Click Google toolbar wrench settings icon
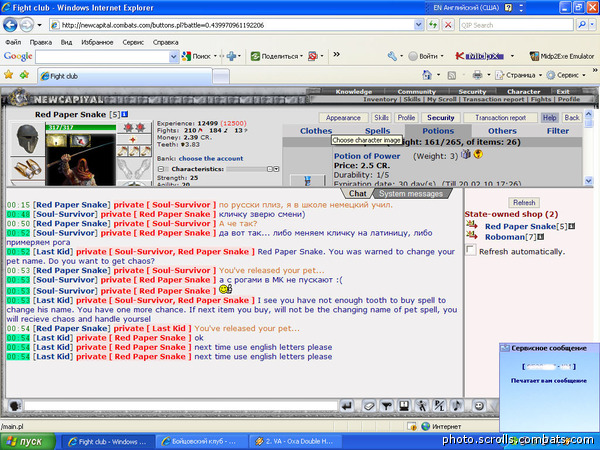 point(392,57)
